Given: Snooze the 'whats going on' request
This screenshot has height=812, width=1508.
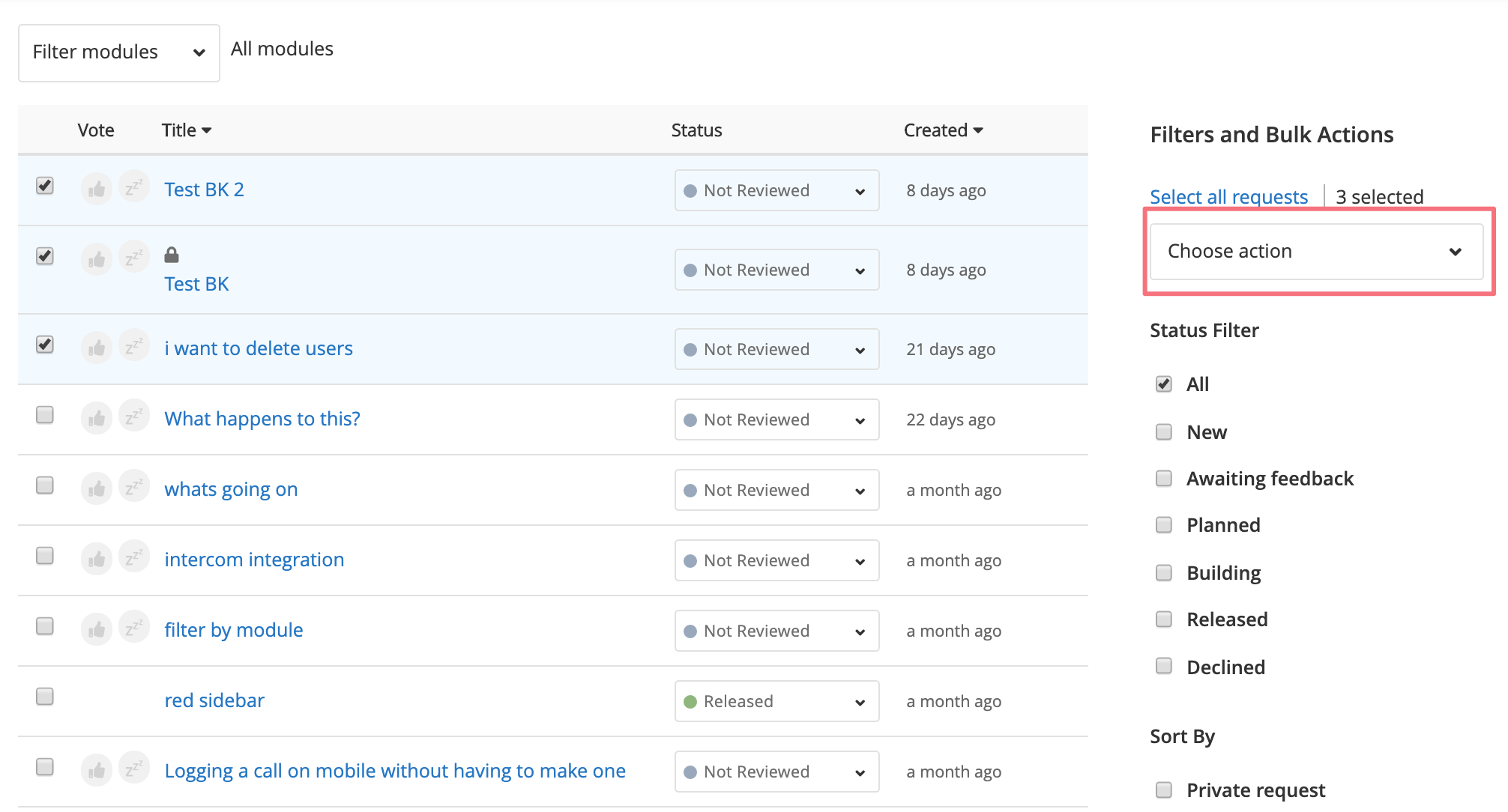Looking at the screenshot, I should click(x=134, y=486).
